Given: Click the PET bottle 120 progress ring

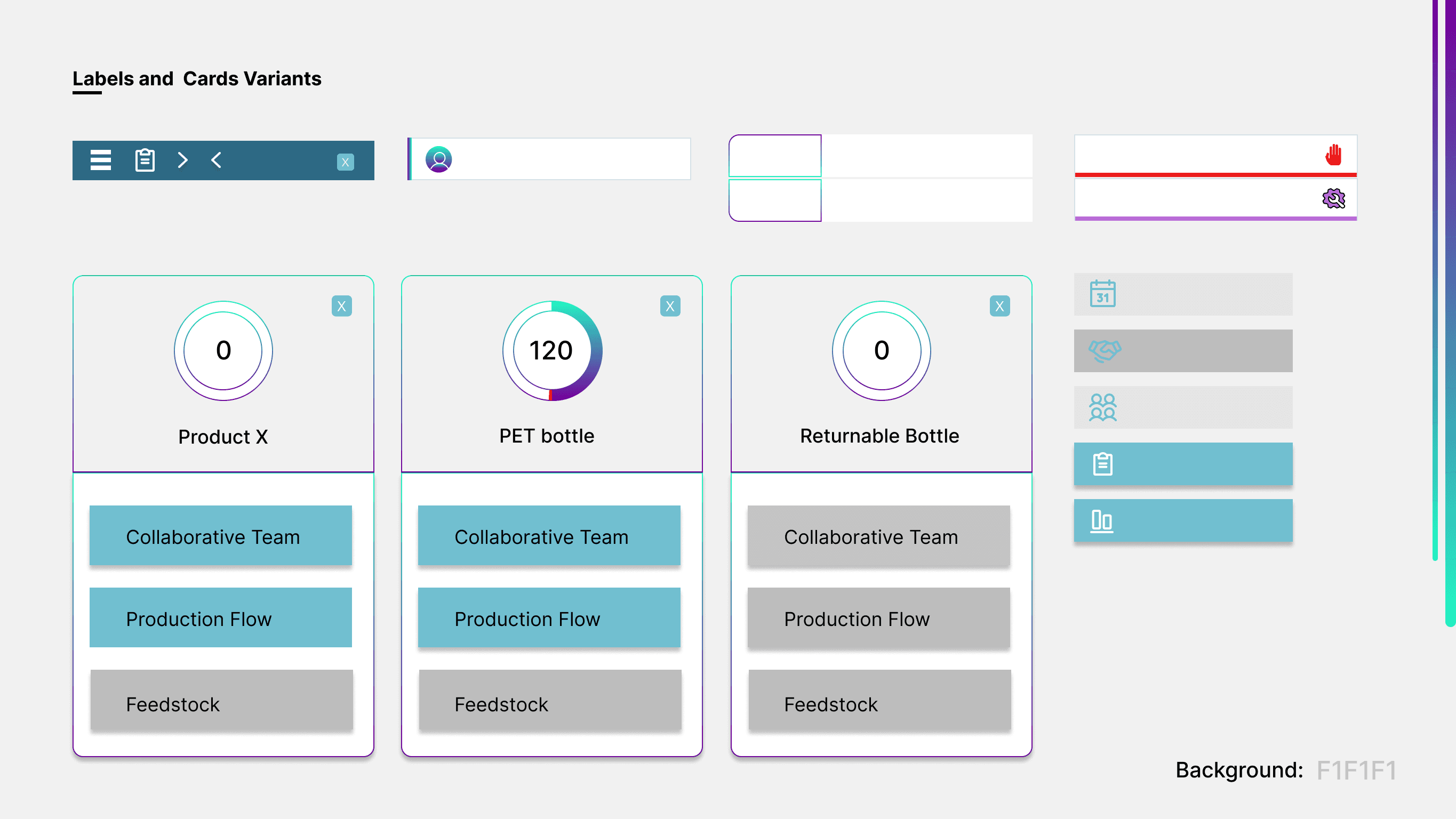Looking at the screenshot, I should [x=551, y=350].
